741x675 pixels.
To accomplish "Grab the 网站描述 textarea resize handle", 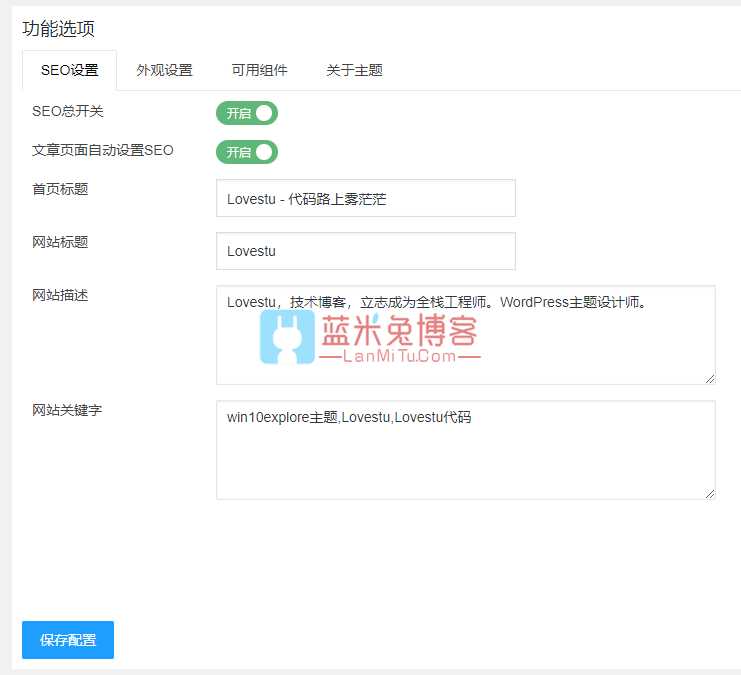I will pos(710,379).
